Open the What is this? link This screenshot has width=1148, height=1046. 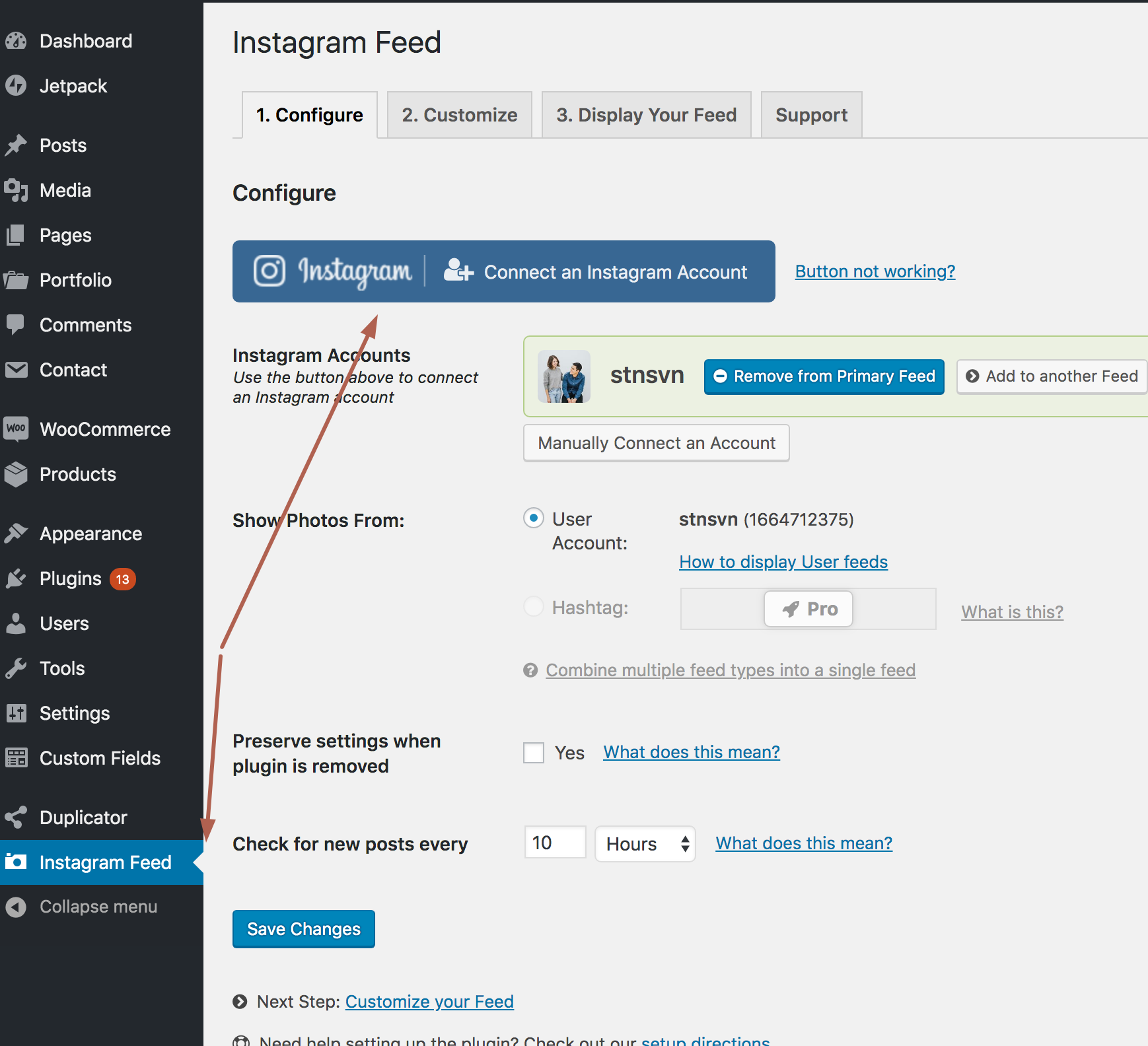tap(1013, 612)
